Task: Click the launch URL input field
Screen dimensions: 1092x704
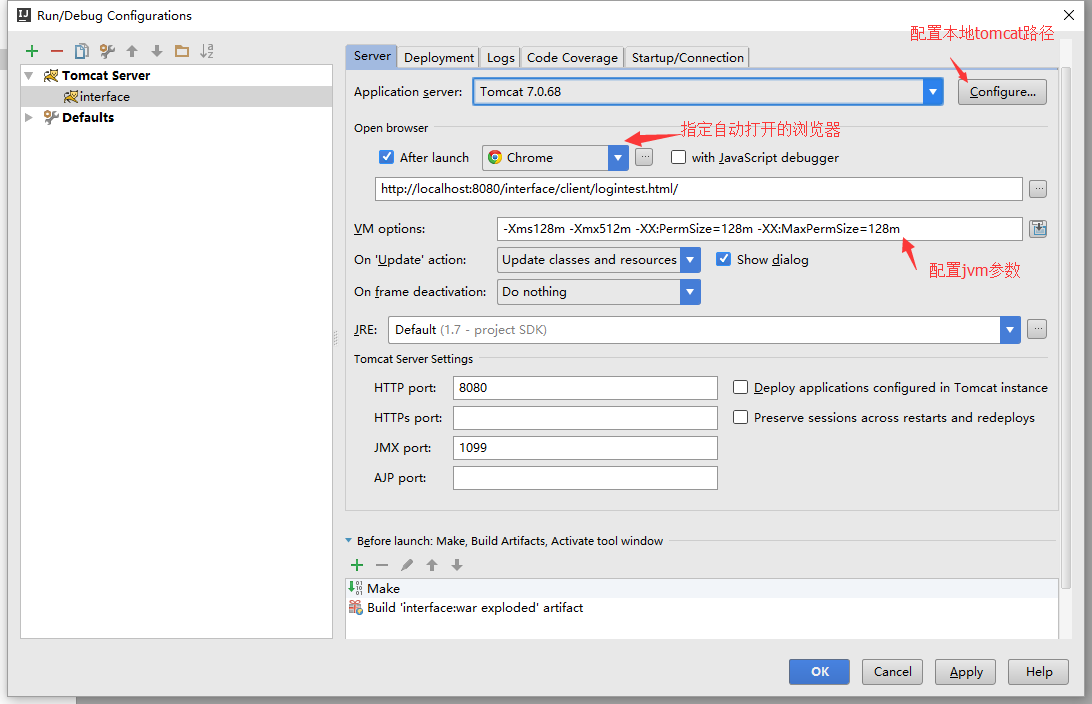Action: point(699,189)
